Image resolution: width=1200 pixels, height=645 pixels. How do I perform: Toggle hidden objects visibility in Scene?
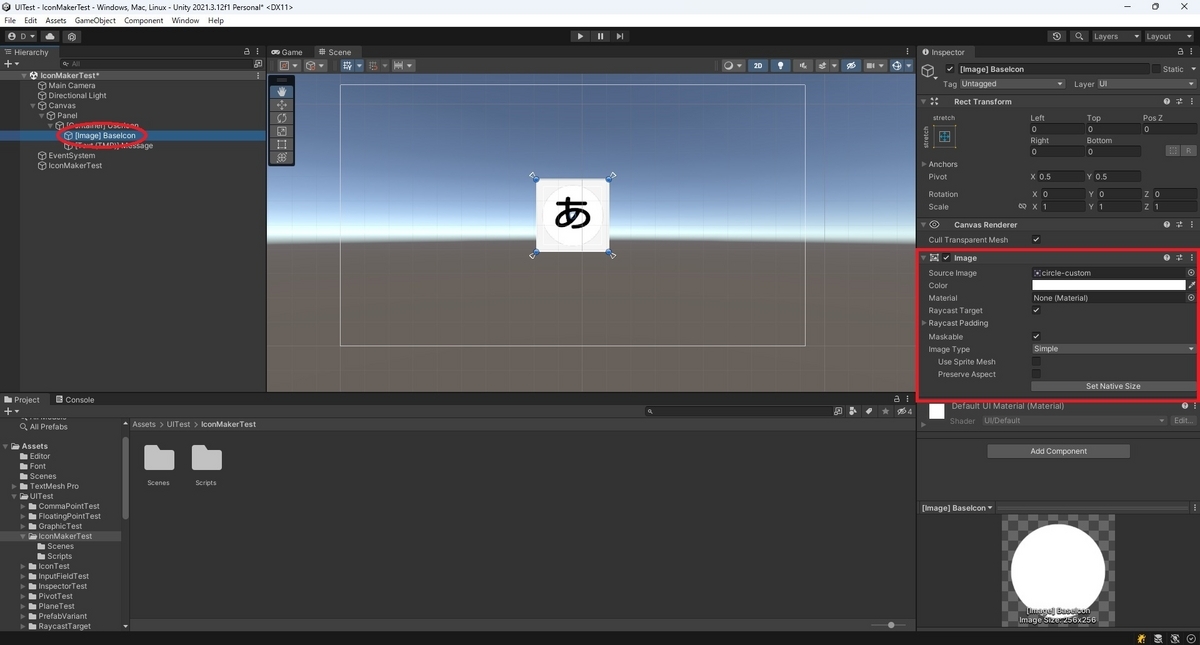(851, 66)
